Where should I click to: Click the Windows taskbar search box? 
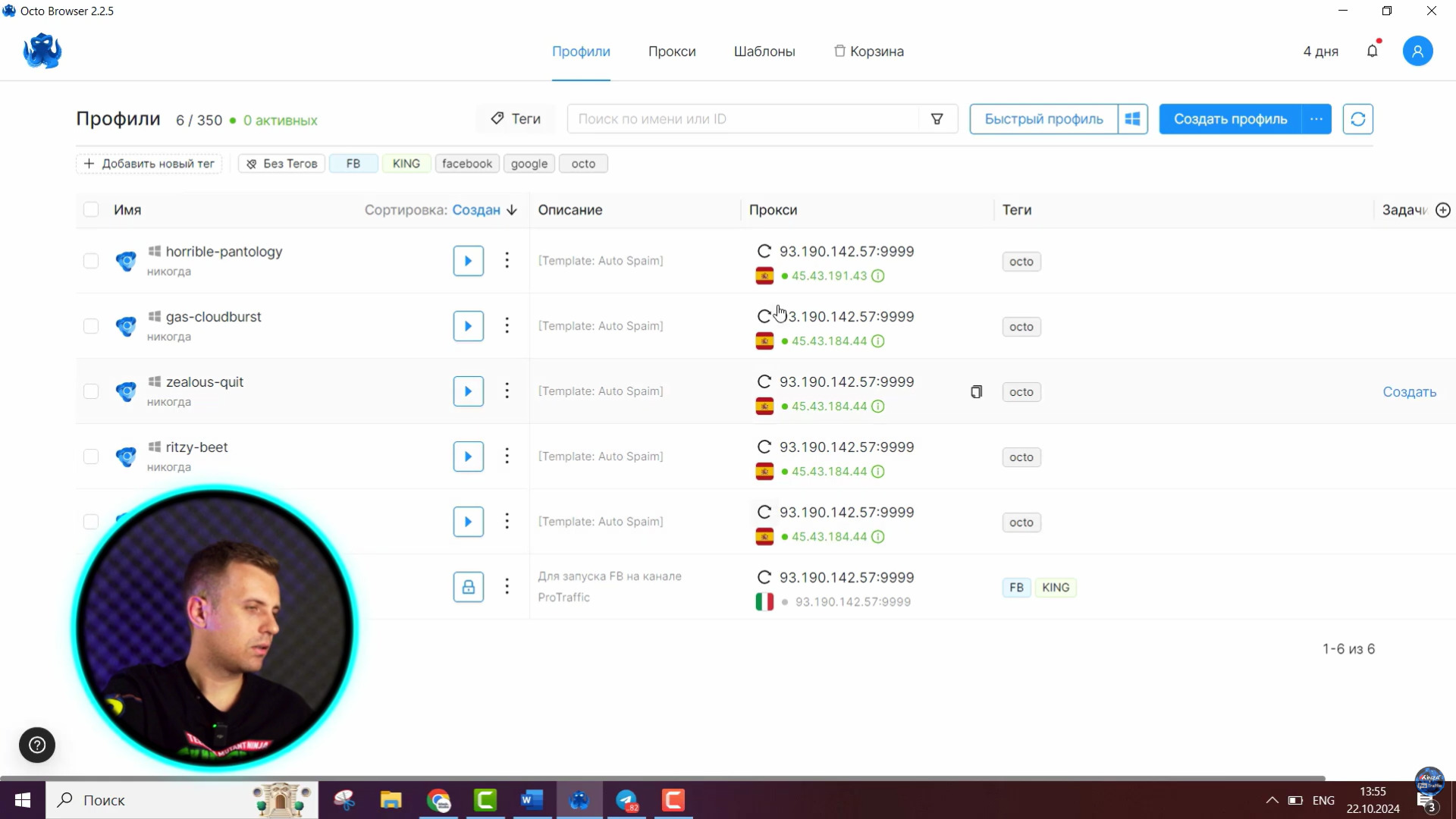(182, 800)
